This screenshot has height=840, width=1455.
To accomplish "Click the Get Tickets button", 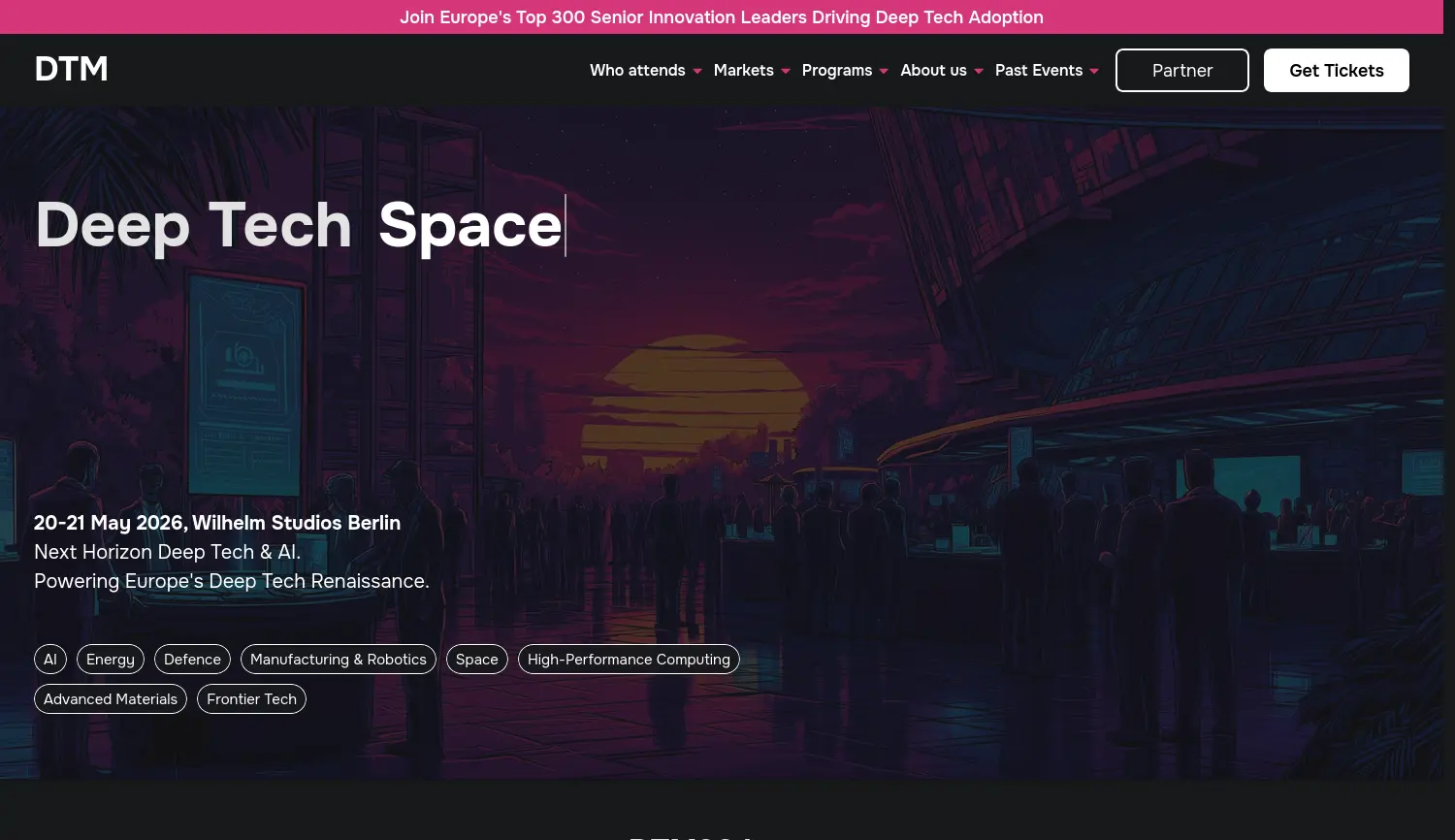I will (x=1336, y=70).
